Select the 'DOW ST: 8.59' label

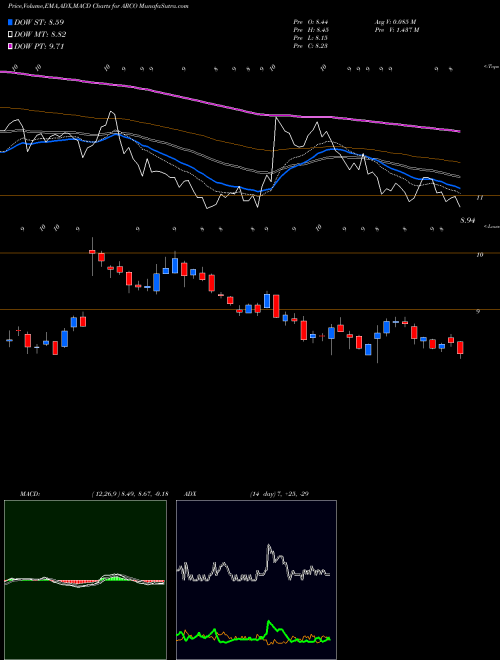coord(39,22)
